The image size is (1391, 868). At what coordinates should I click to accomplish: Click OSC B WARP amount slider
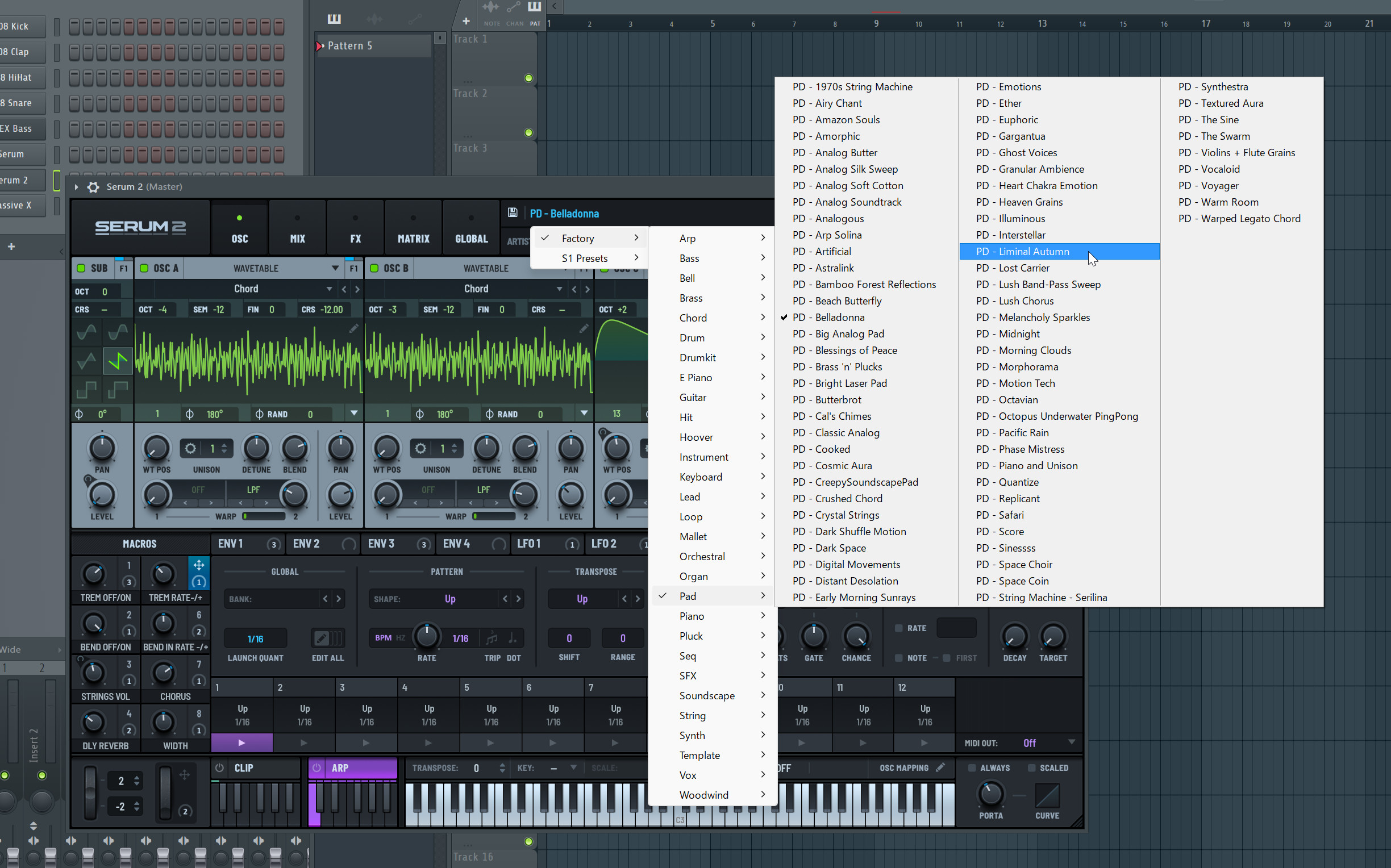point(494,516)
